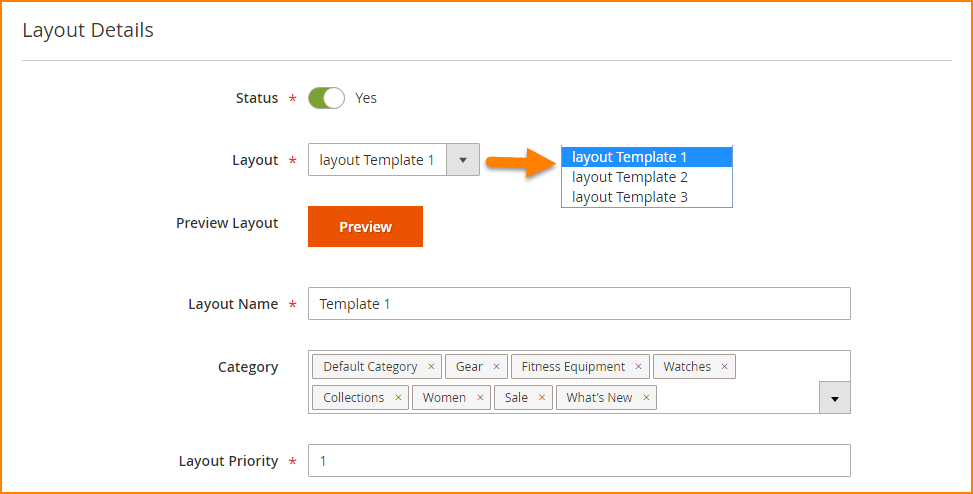
Task: Remove the What's New tag
Action: tap(646, 398)
